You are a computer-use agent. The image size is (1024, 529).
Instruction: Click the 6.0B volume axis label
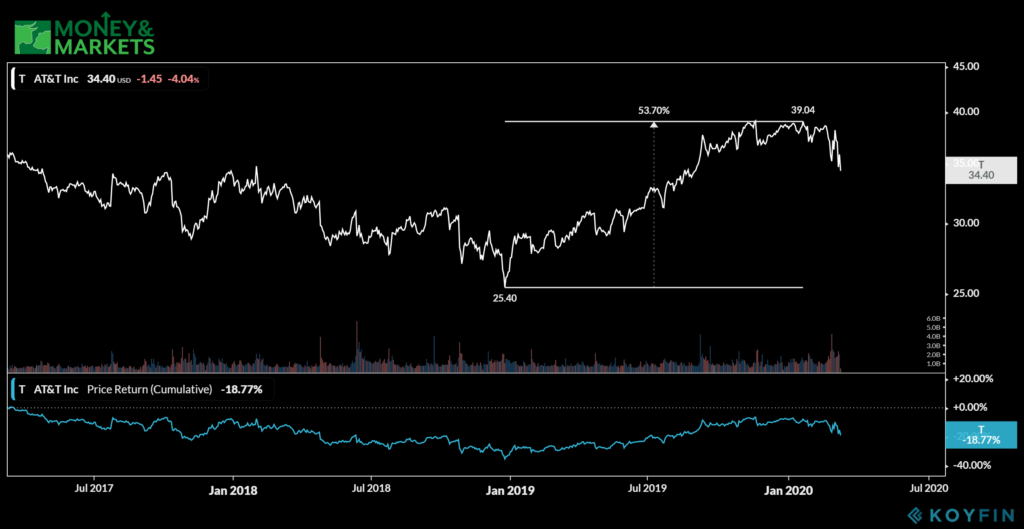click(931, 318)
